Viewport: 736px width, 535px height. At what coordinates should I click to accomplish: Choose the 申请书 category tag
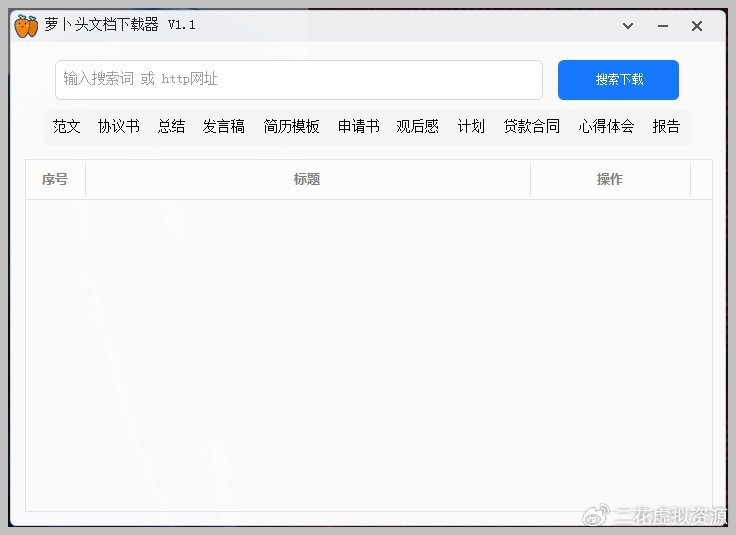click(x=359, y=126)
